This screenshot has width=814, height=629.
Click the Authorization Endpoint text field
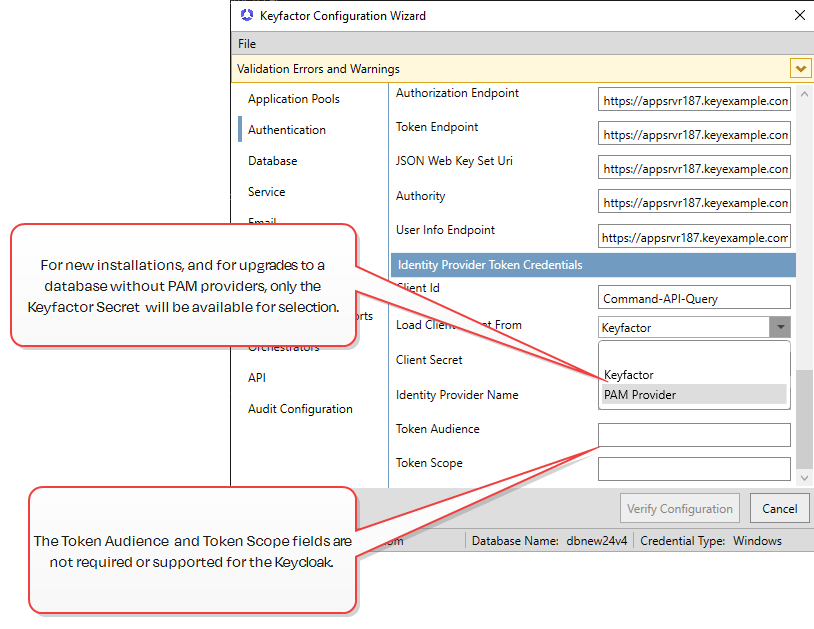[x=694, y=100]
